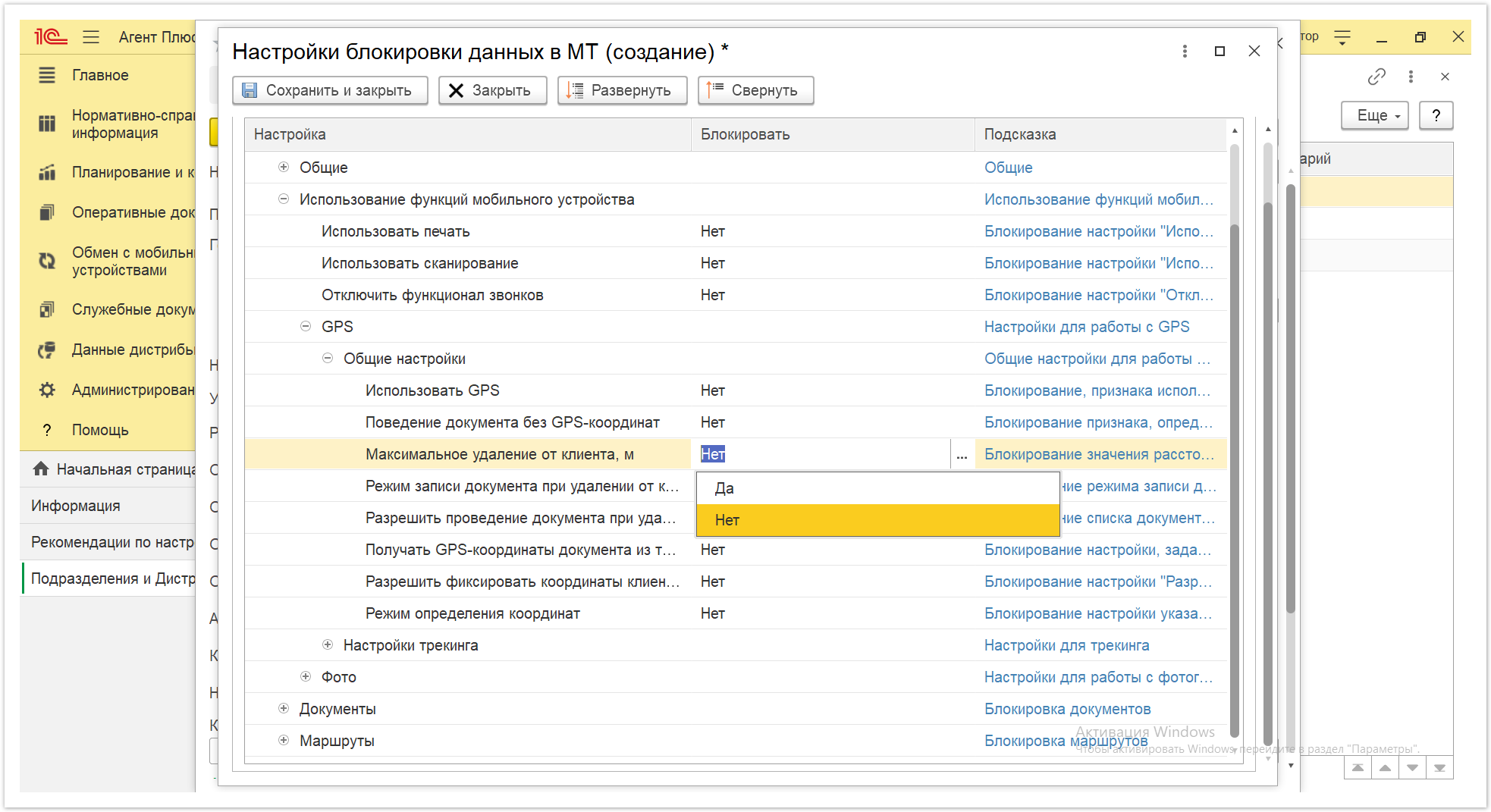
Task: Expand the Настройки трекинга group
Action: 328,644
